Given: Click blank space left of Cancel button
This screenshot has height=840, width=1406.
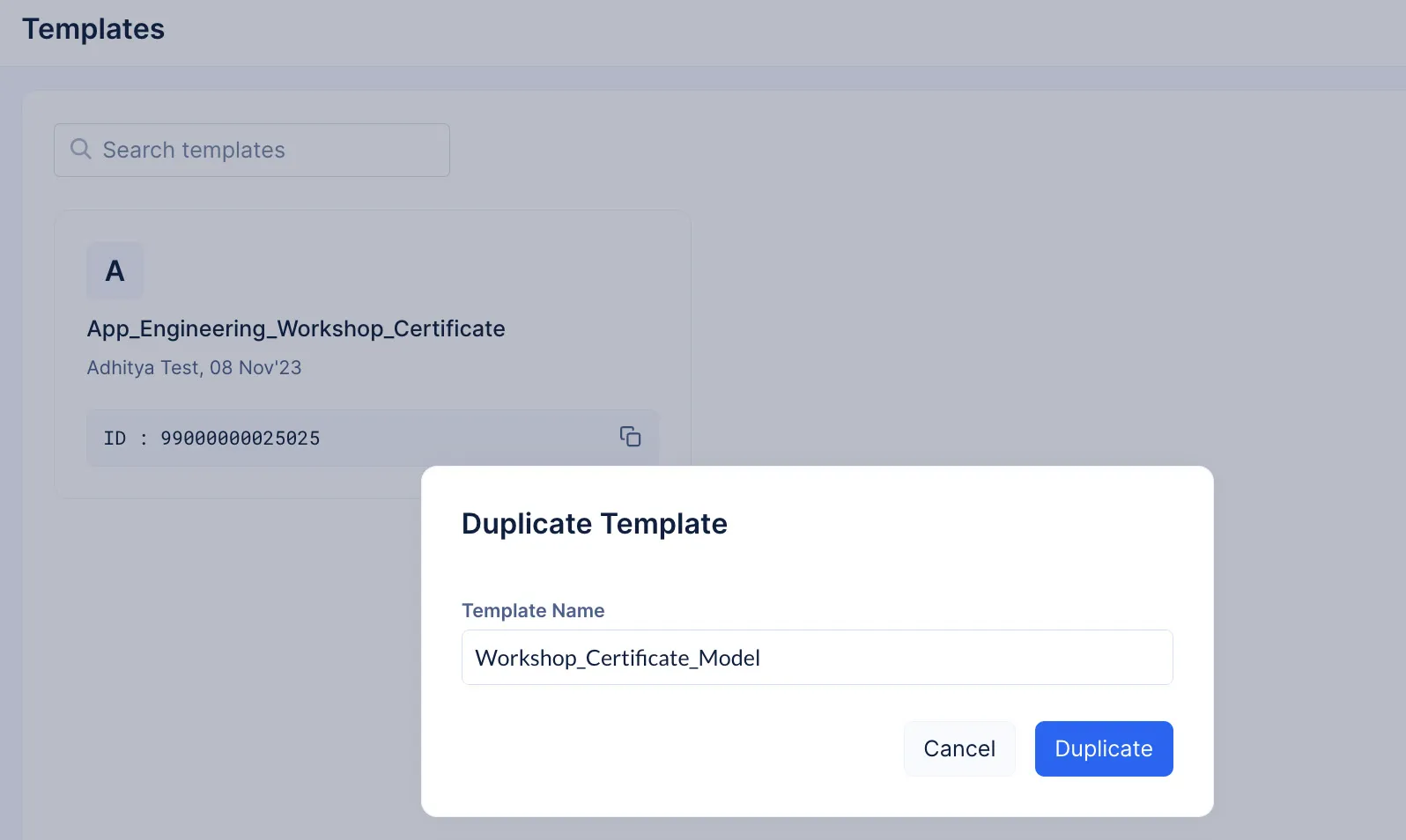Looking at the screenshot, I should [678, 748].
